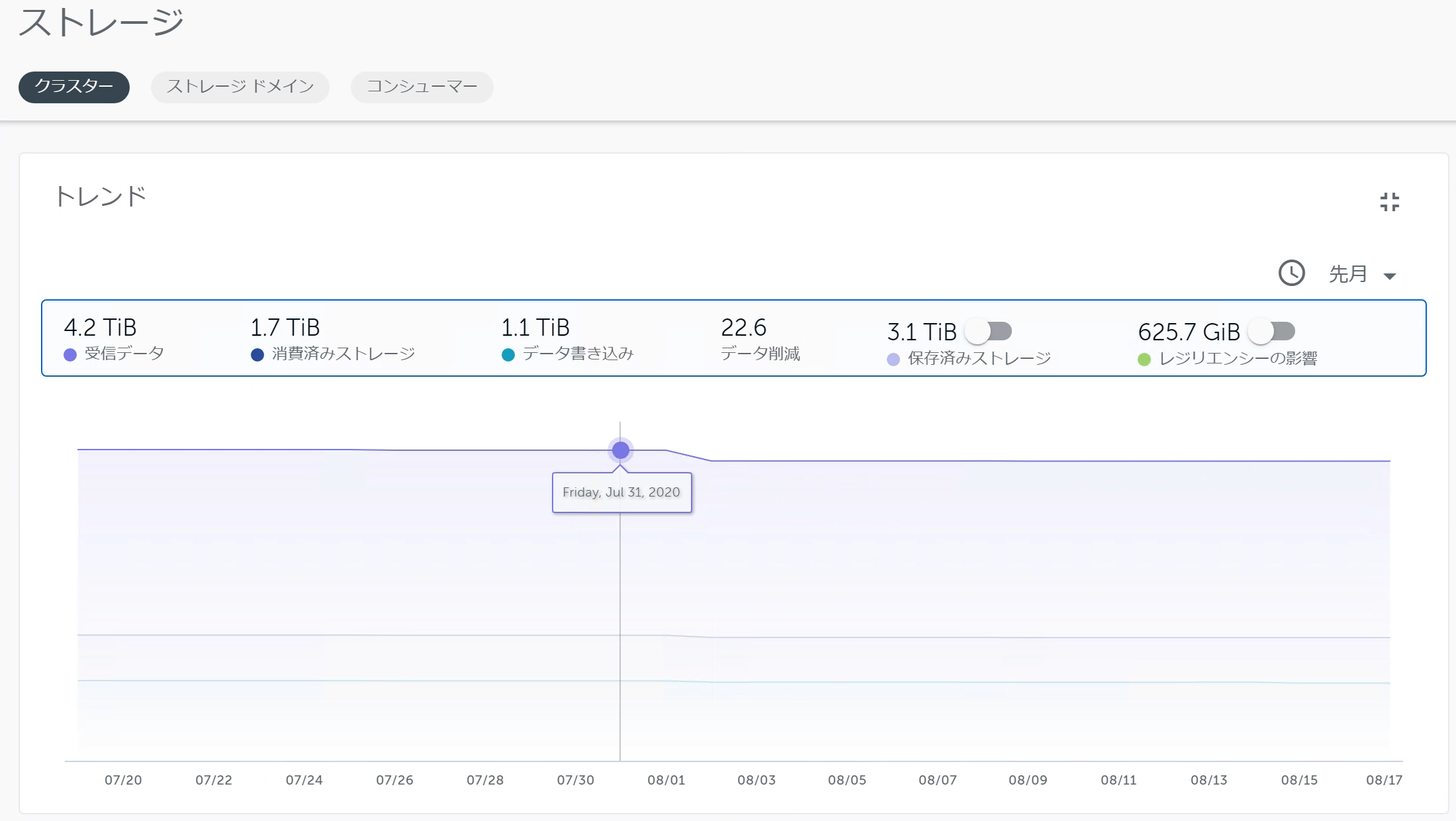The width and height of the screenshot is (1456, 821).
Task: Click the 08/15 axis date label
Action: 1299,780
